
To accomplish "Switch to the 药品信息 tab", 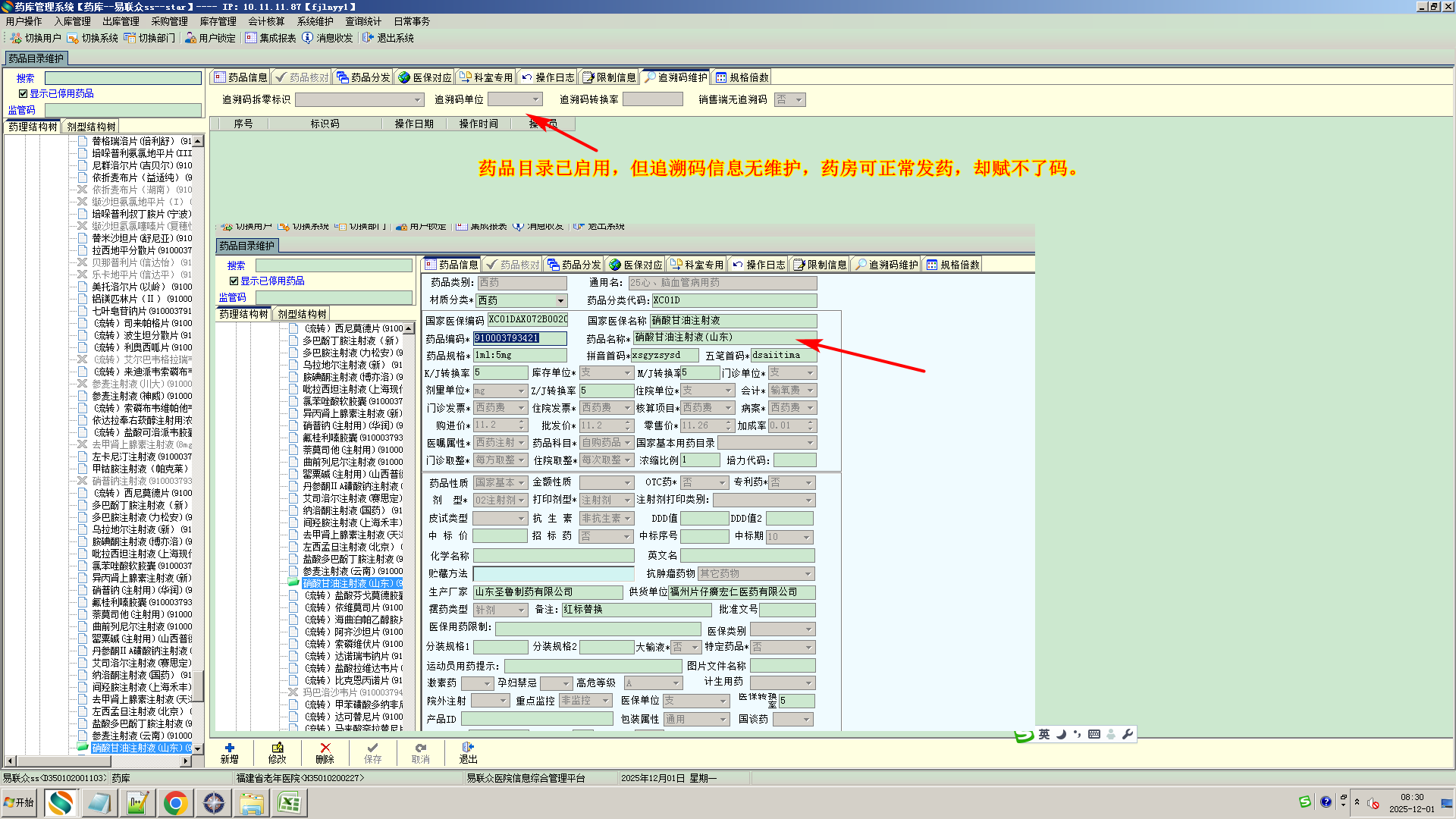I will [x=240, y=77].
